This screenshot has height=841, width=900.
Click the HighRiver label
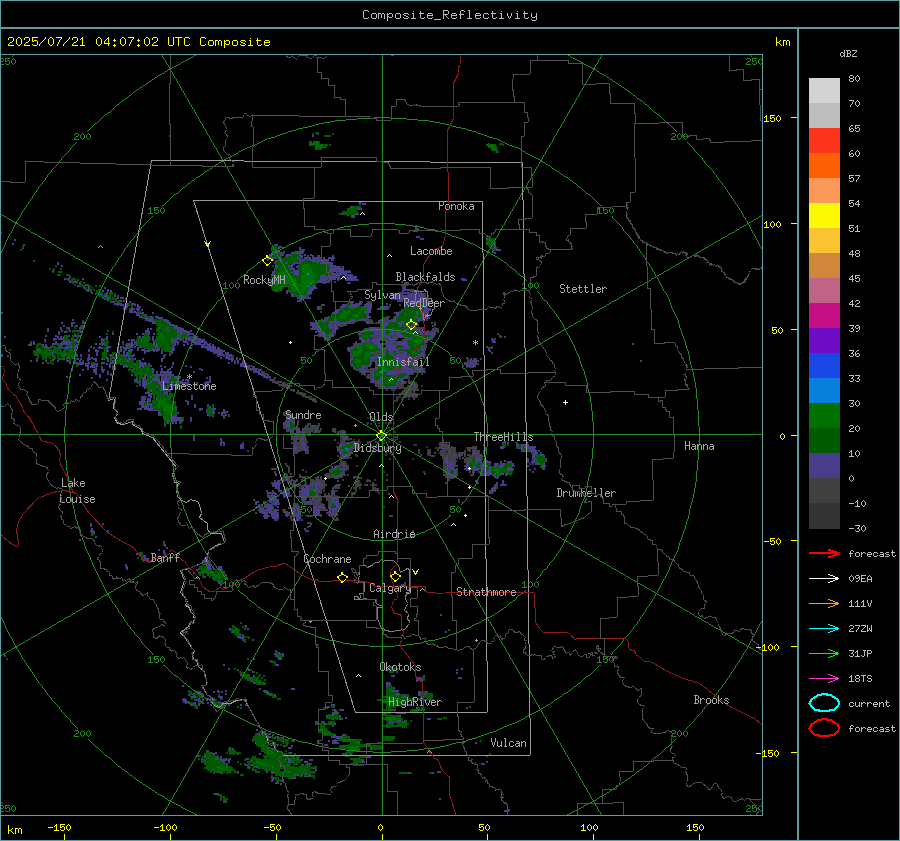click(x=415, y=702)
